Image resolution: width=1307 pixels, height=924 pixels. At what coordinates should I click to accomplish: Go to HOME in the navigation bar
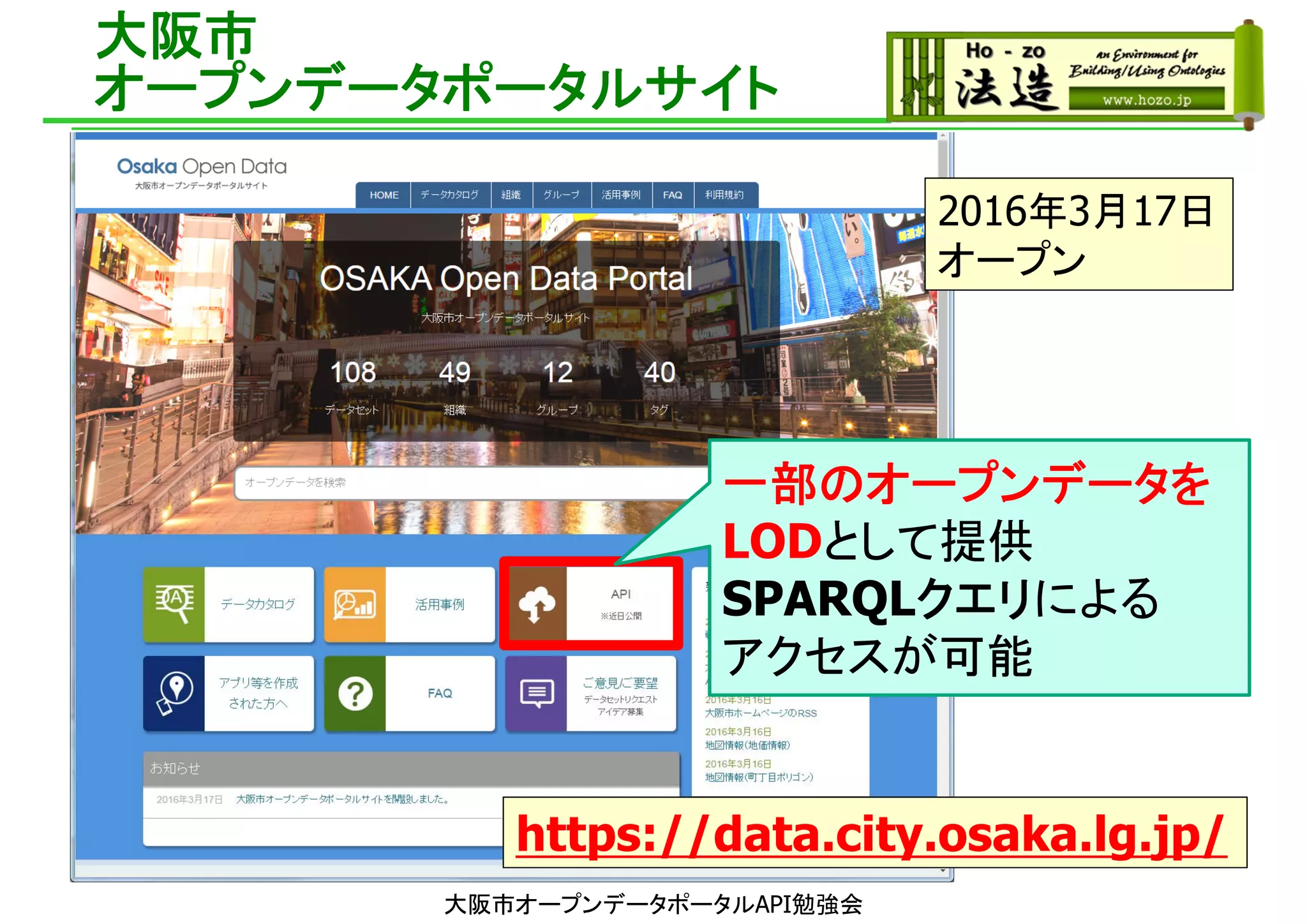click(x=384, y=195)
